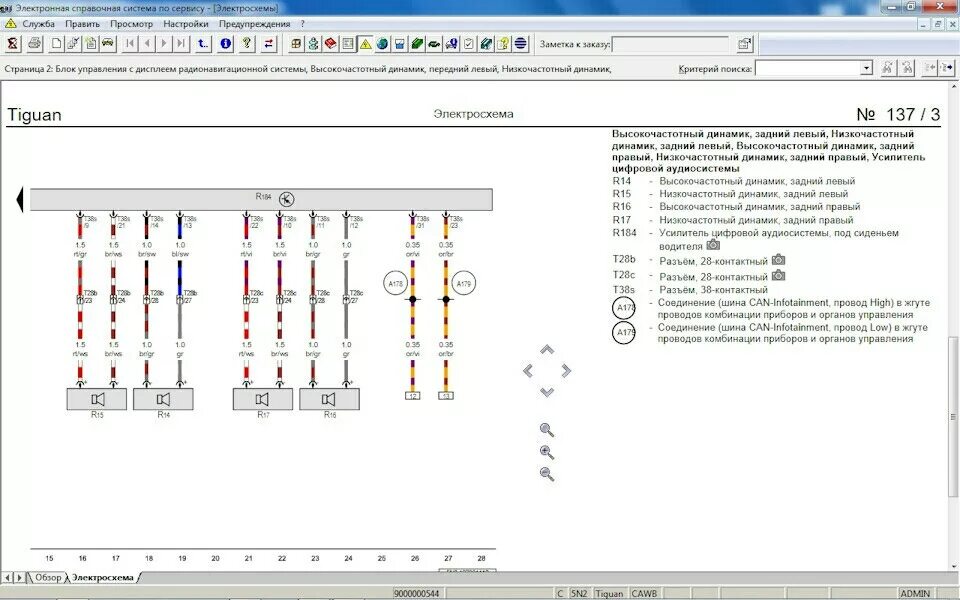Click the search criterion input field
Viewport: 960px width, 600px height.
coord(808,69)
